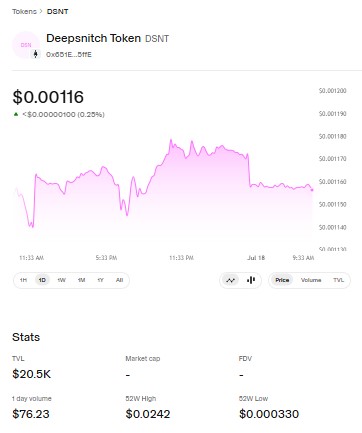
Task: Switch chart to Volume tab
Action: coord(311,280)
